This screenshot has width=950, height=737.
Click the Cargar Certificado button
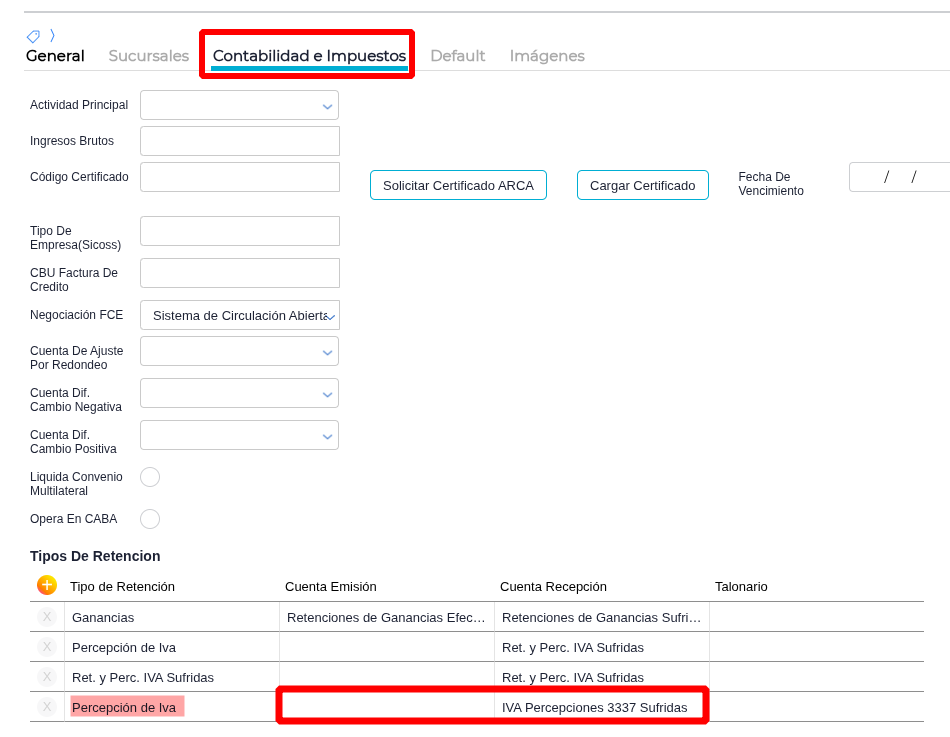642,185
